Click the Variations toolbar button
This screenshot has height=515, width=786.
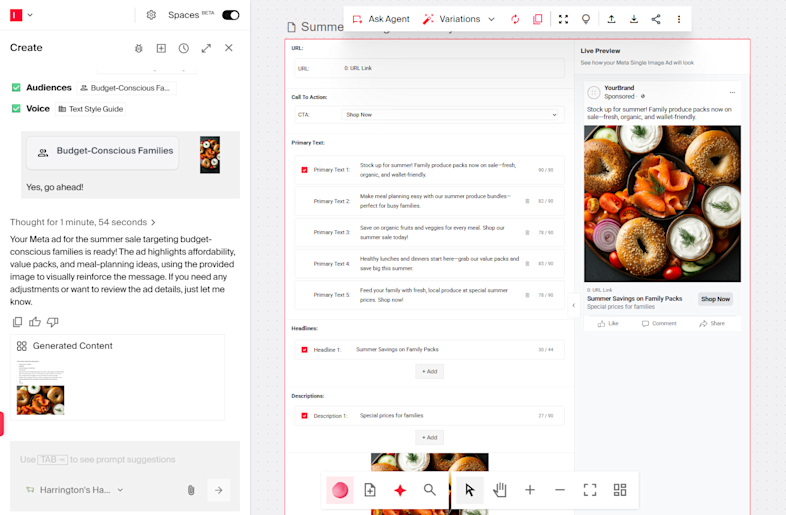click(452, 19)
